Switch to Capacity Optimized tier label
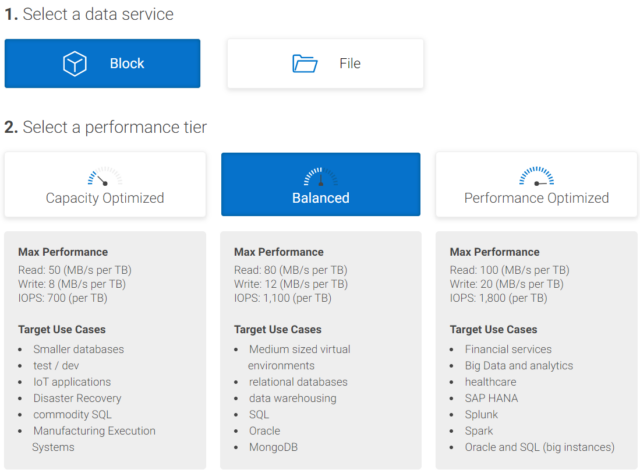The width and height of the screenshot is (640, 473). pyautogui.click(x=105, y=198)
